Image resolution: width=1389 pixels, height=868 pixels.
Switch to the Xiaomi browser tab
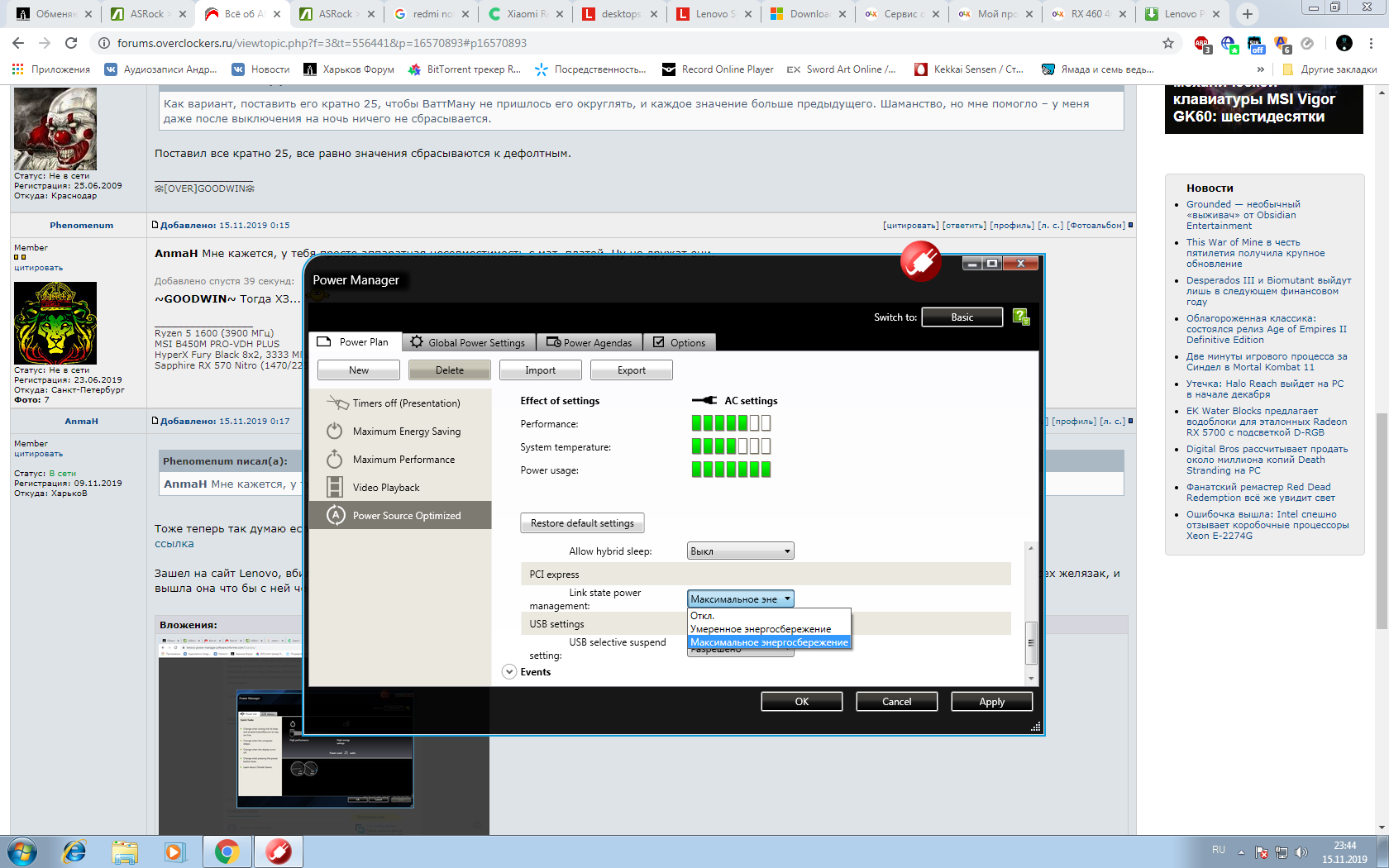[527, 14]
